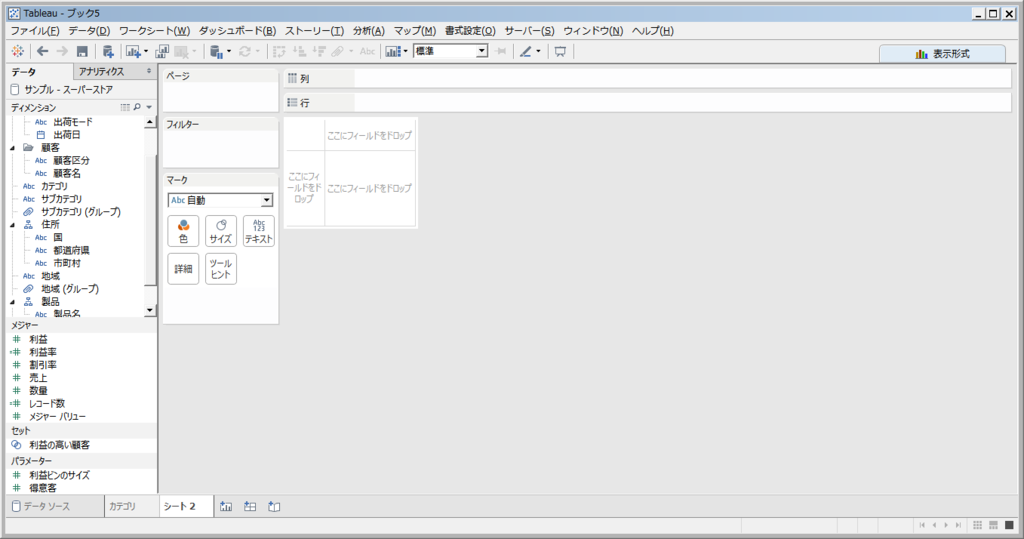Select the 売上 measure

38,378
